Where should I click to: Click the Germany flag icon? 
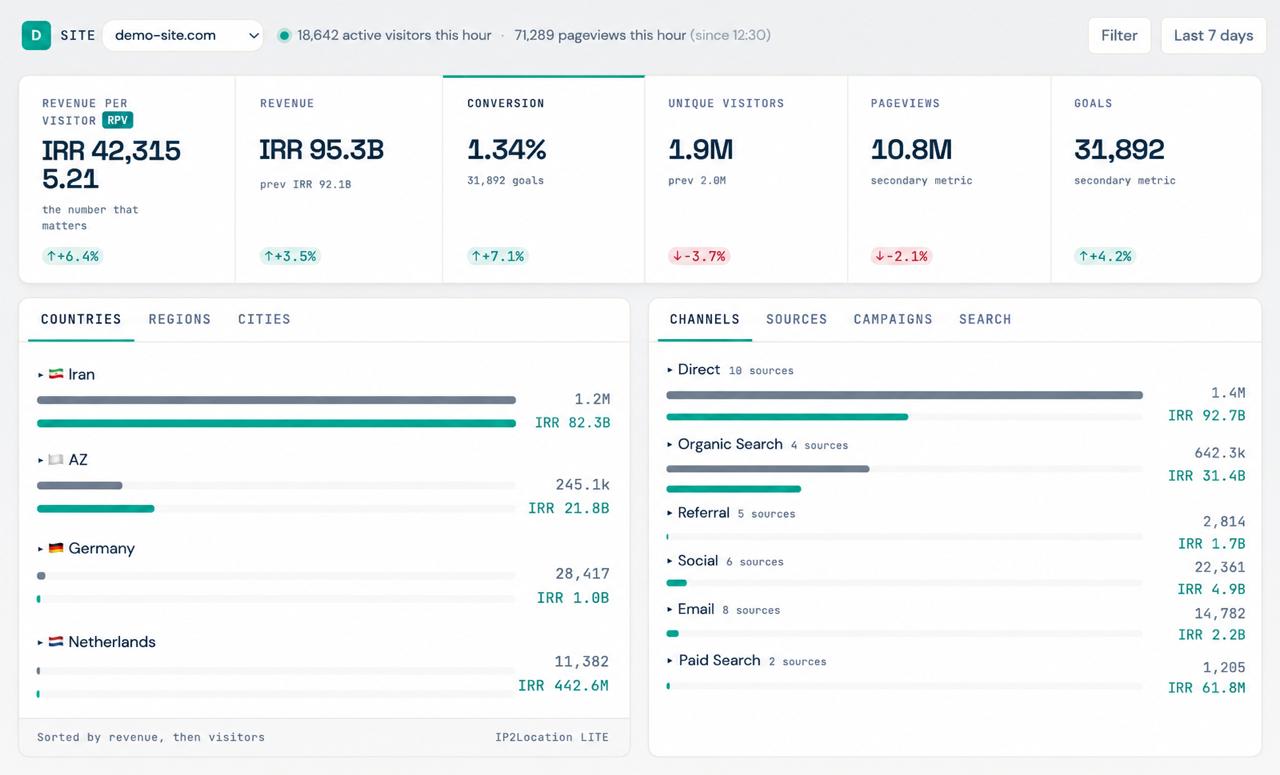point(56,548)
